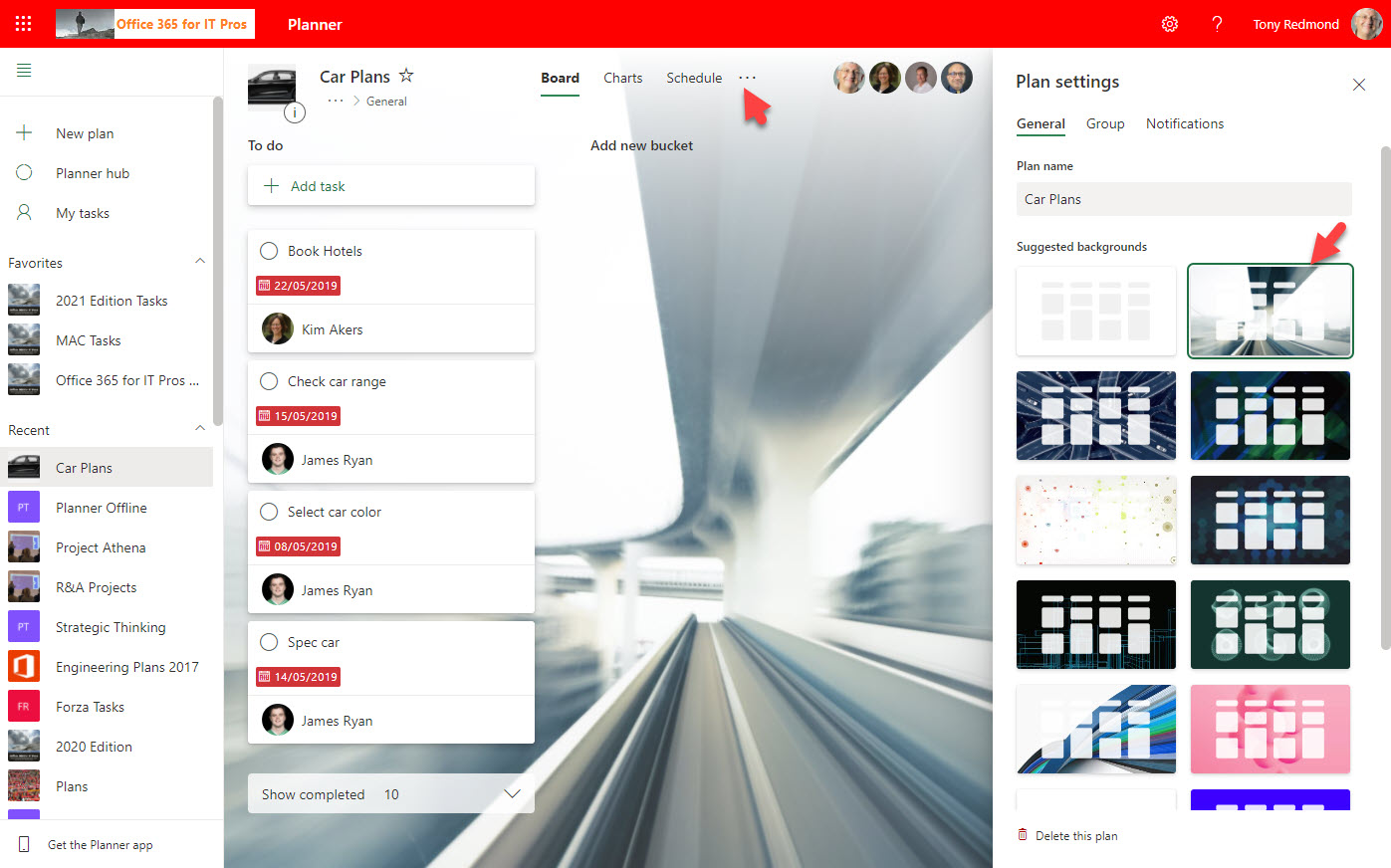The image size is (1391, 868).
Task: Expand the Show completed dropdown
Action: (x=512, y=794)
